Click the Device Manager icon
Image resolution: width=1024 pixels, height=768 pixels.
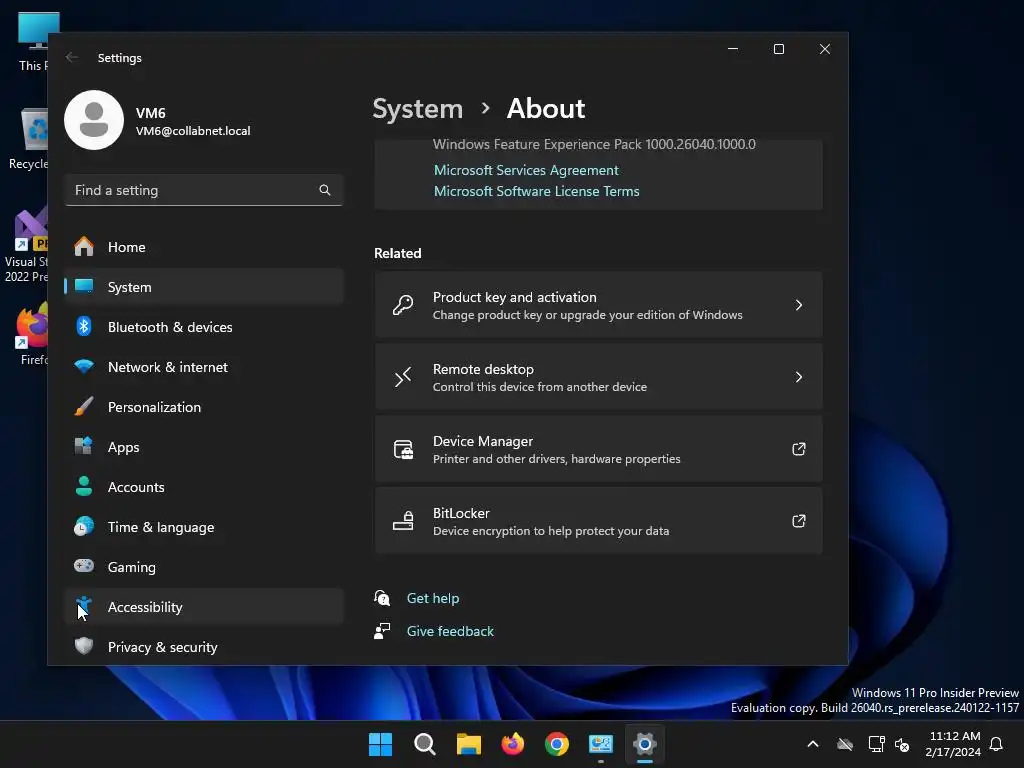pyautogui.click(x=403, y=449)
